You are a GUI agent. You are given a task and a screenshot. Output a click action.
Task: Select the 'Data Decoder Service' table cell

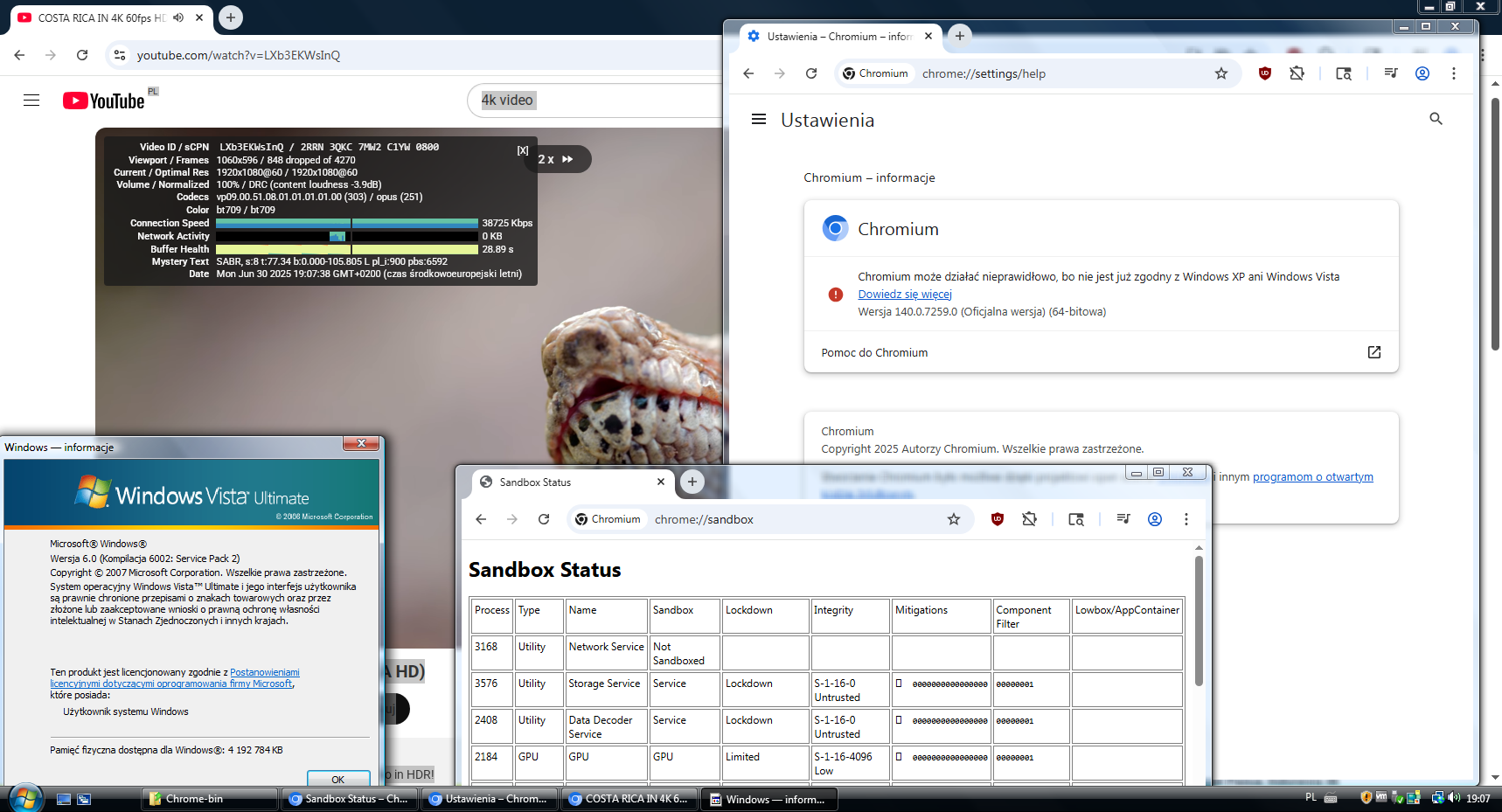[x=606, y=726]
